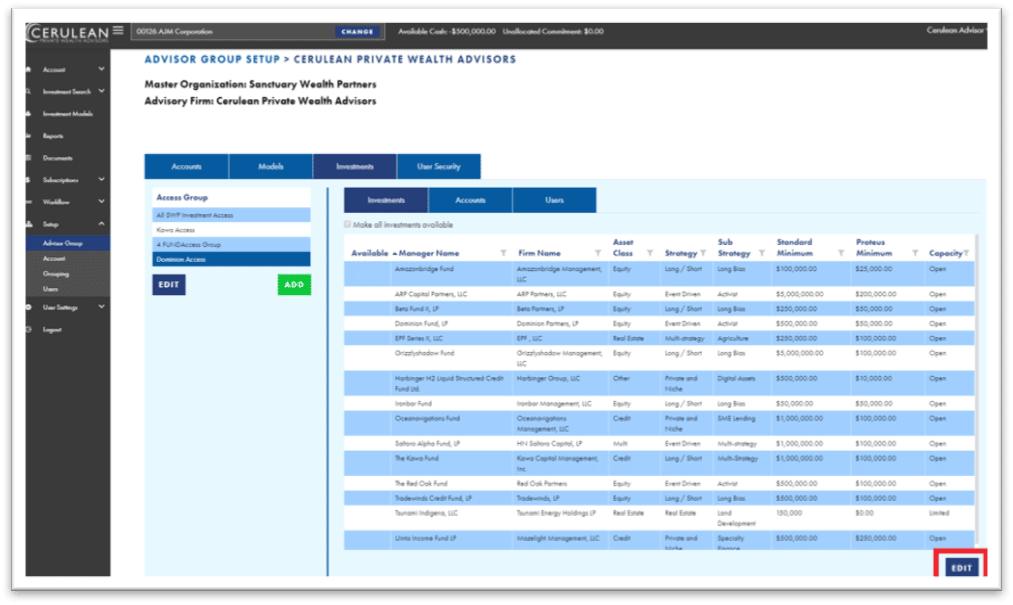Select Account under Setup
Image resolution: width=1013 pixels, height=605 pixels.
pyautogui.click(x=54, y=259)
